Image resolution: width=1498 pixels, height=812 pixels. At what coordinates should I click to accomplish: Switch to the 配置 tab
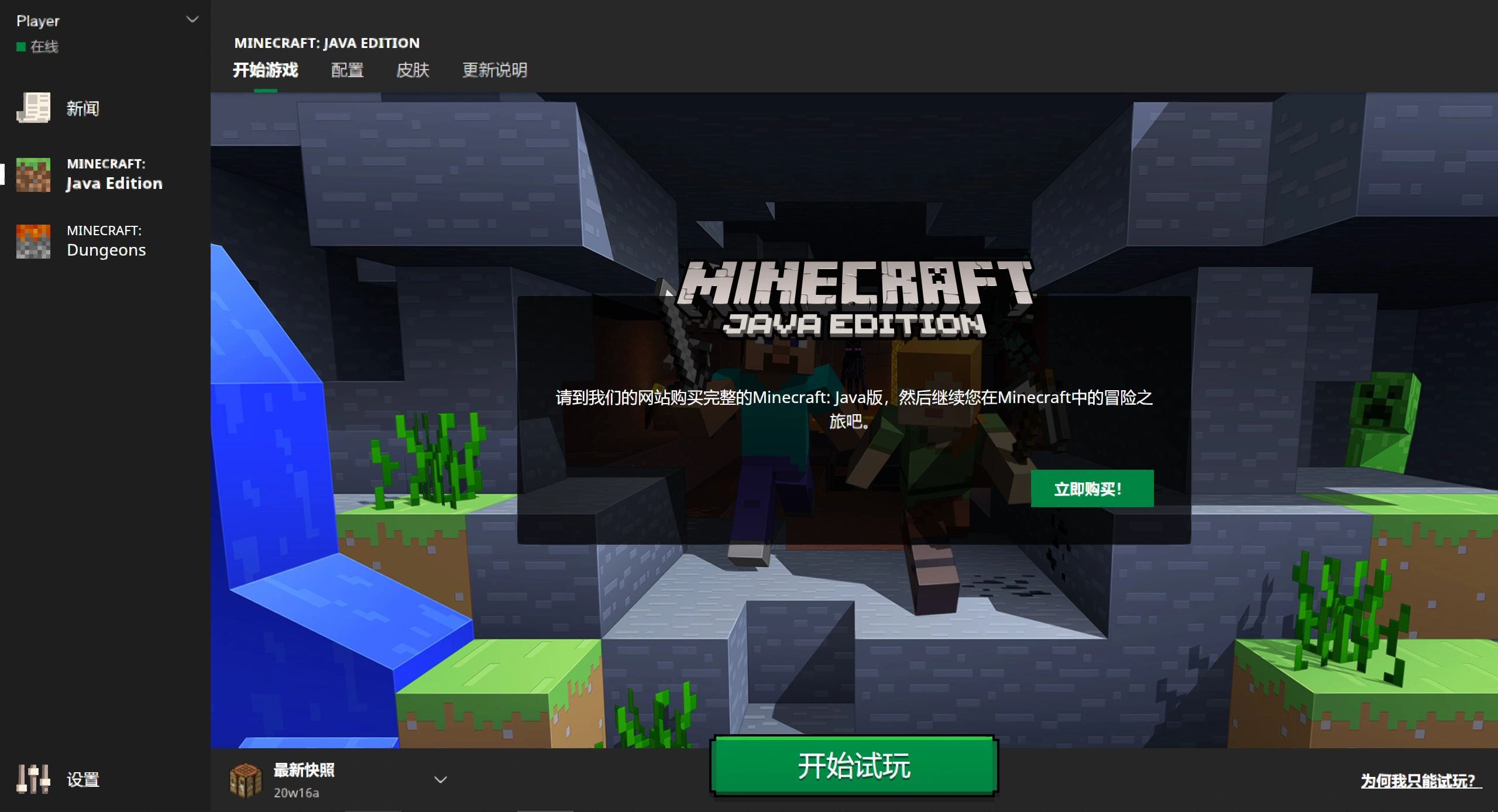tap(348, 70)
